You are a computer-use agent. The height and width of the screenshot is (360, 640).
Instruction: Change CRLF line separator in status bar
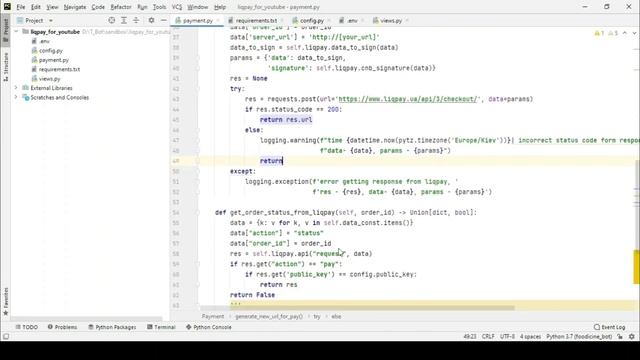488,337
